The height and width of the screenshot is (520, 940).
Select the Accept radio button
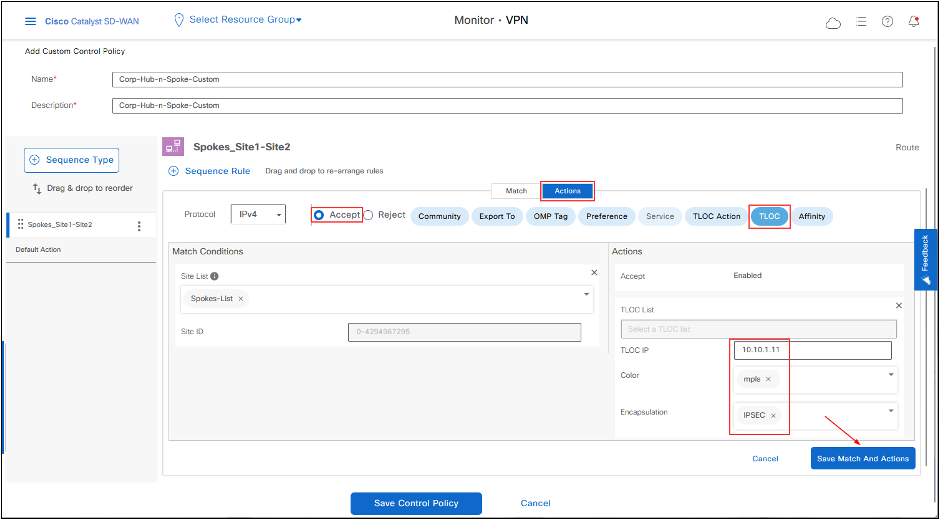[319, 215]
